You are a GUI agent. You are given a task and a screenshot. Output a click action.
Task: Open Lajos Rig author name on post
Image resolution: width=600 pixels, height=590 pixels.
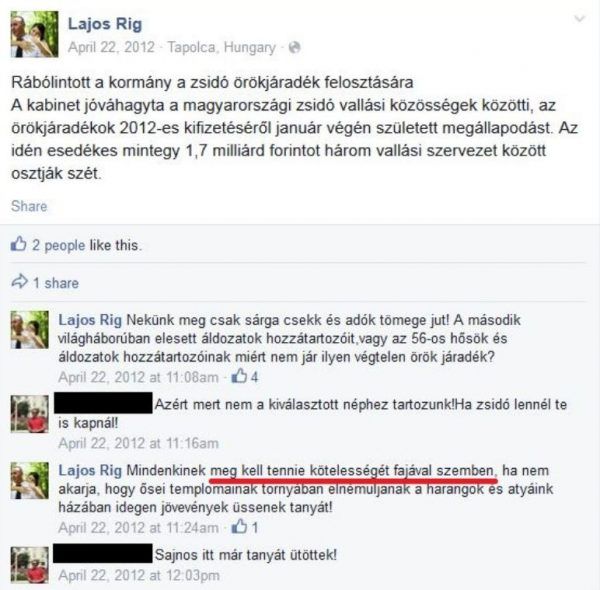[x=105, y=24]
